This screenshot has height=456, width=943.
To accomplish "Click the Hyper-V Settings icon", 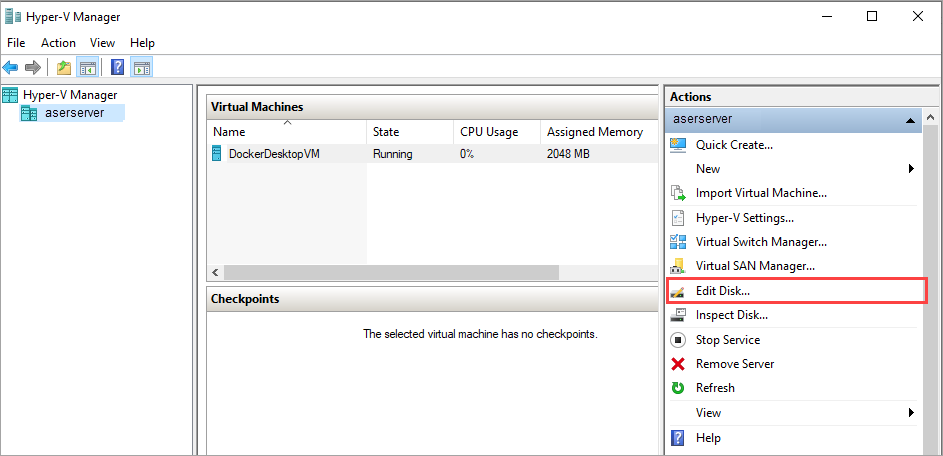I will point(678,218).
